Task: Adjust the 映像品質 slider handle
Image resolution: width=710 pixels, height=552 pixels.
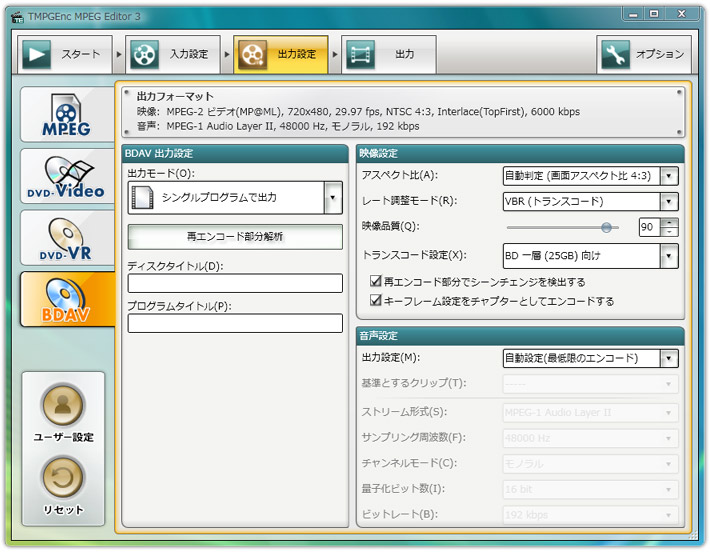Action: (x=606, y=227)
